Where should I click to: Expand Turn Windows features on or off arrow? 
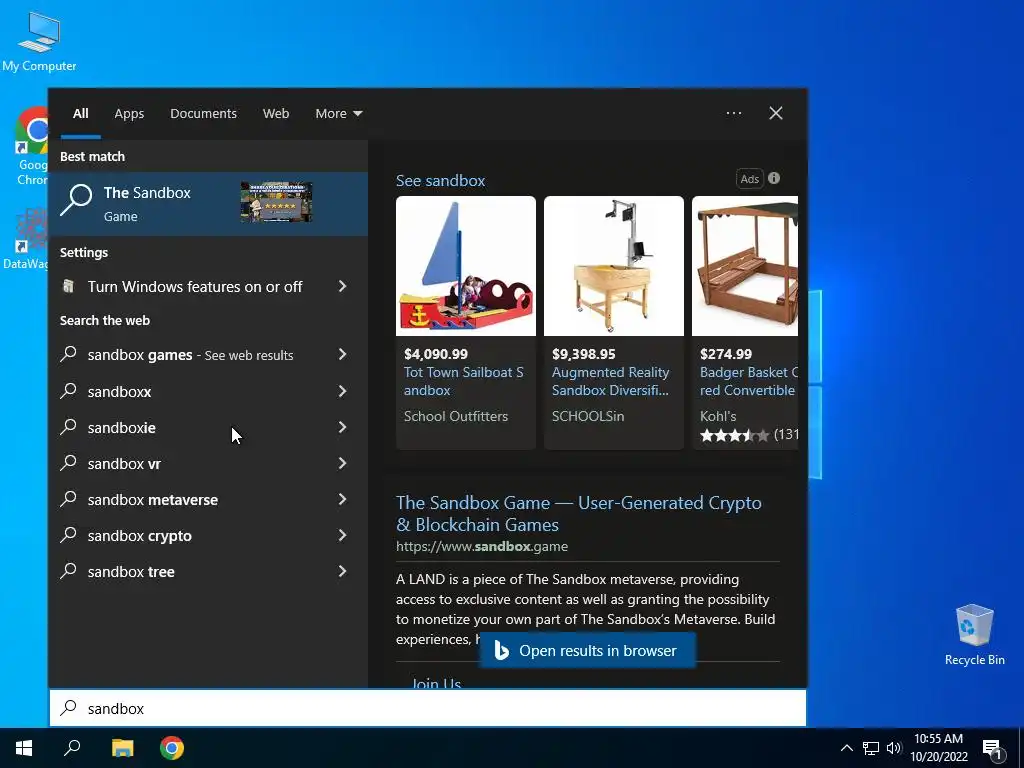tap(342, 286)
